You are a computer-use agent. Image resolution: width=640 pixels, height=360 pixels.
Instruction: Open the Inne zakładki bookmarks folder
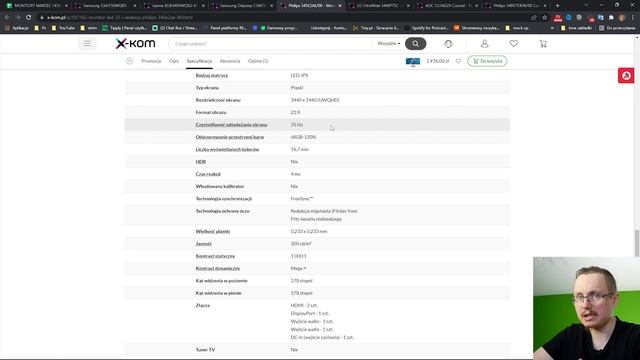[576, 28]
